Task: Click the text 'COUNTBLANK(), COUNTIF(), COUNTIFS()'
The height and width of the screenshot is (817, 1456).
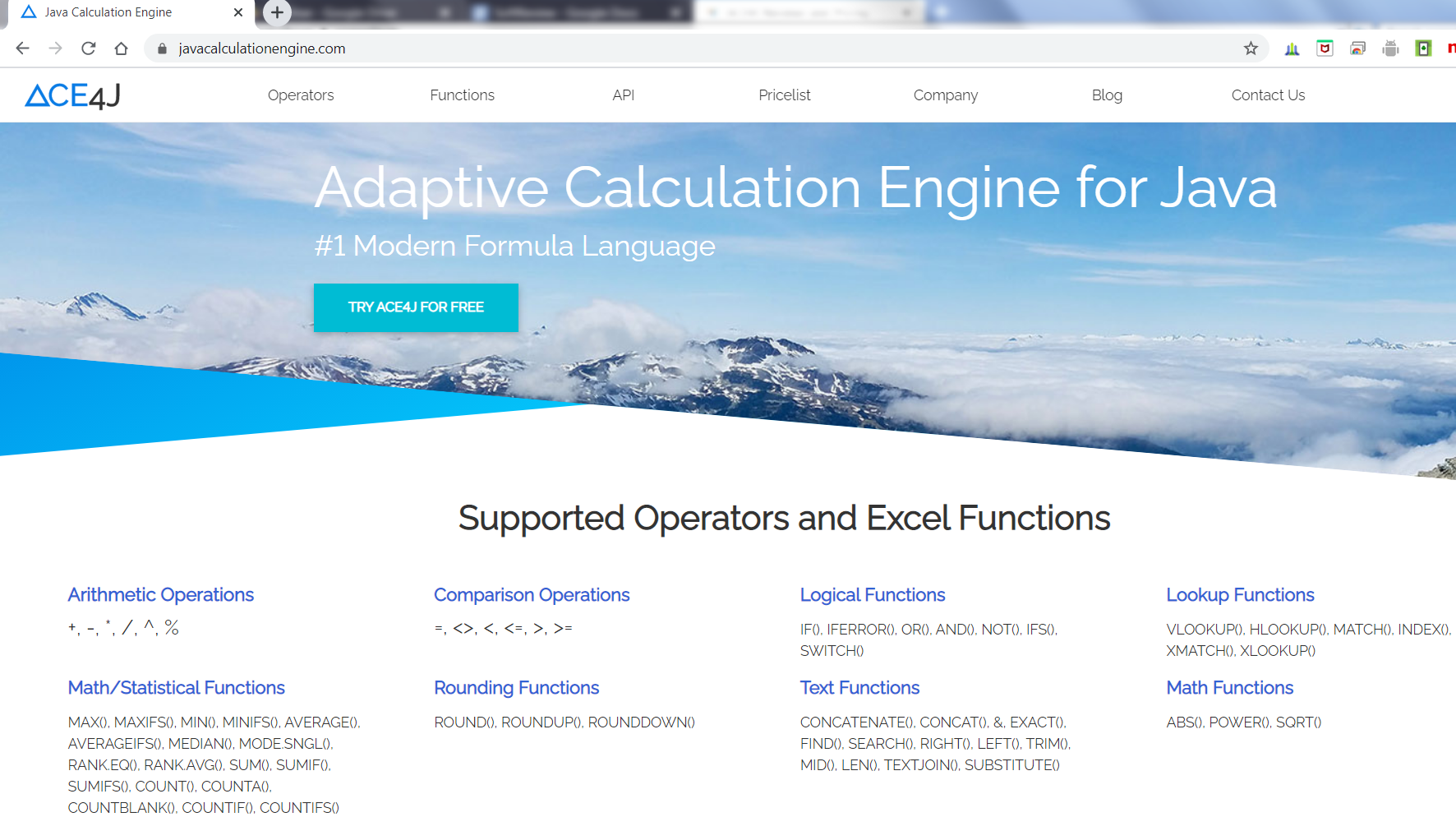Action: pyautogui.click(x=204, y=808)
